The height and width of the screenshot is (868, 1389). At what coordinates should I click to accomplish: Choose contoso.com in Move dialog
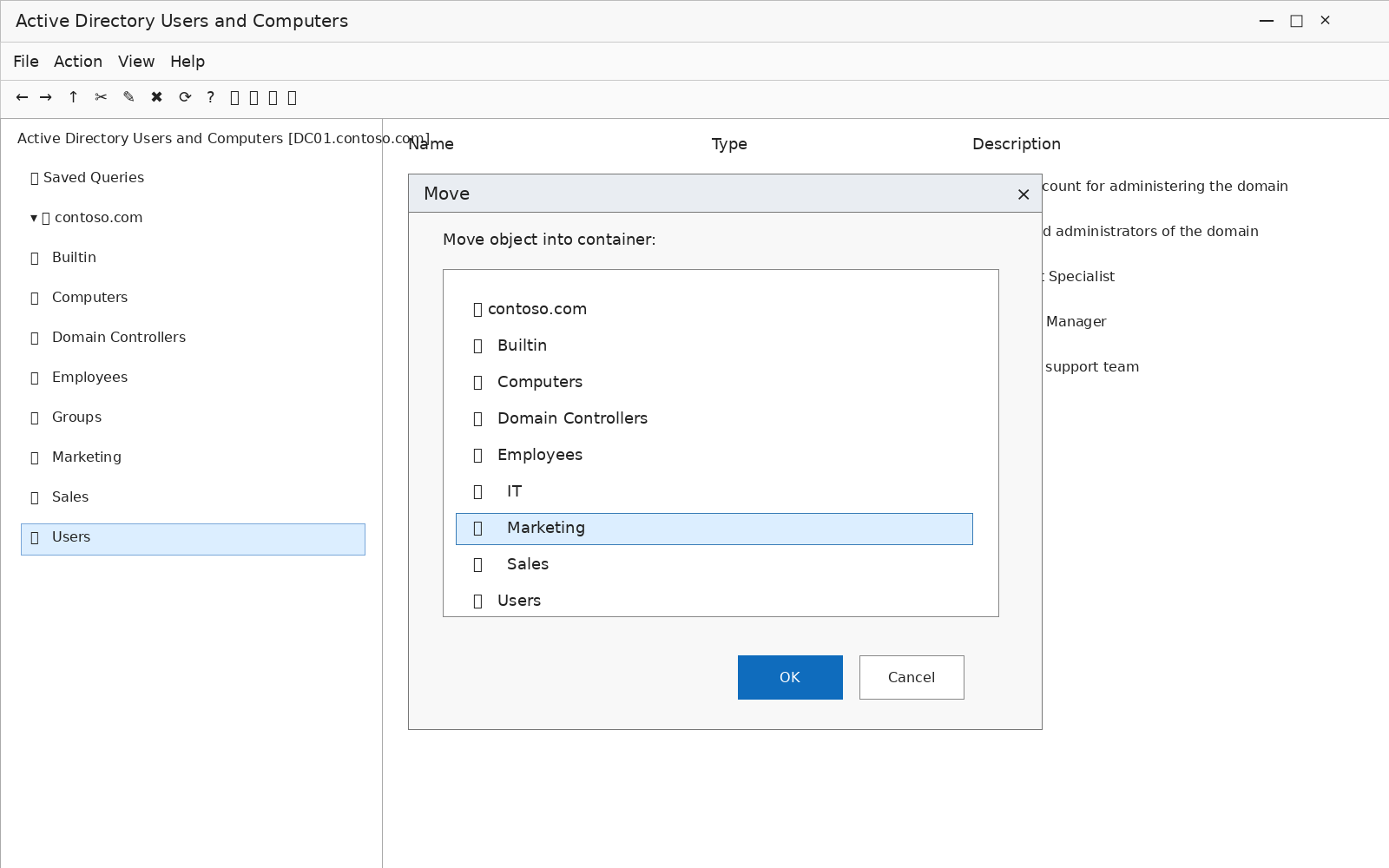pos(530,309)
